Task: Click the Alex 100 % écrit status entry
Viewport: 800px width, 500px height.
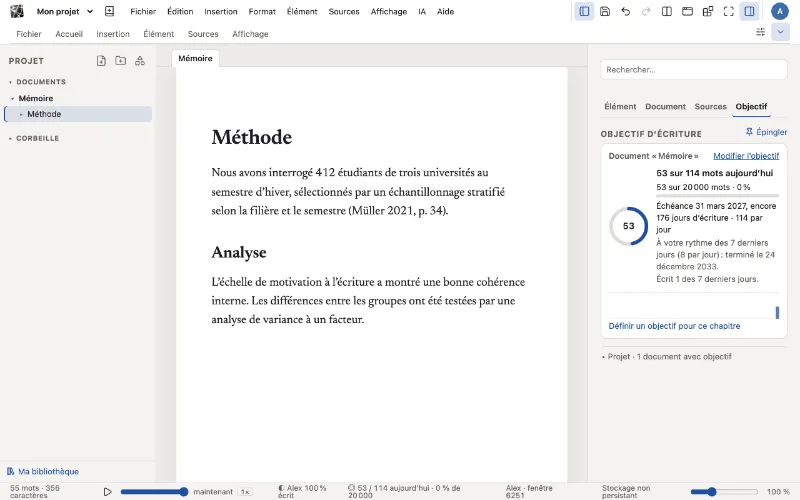Action: click(x=302, y=491)
